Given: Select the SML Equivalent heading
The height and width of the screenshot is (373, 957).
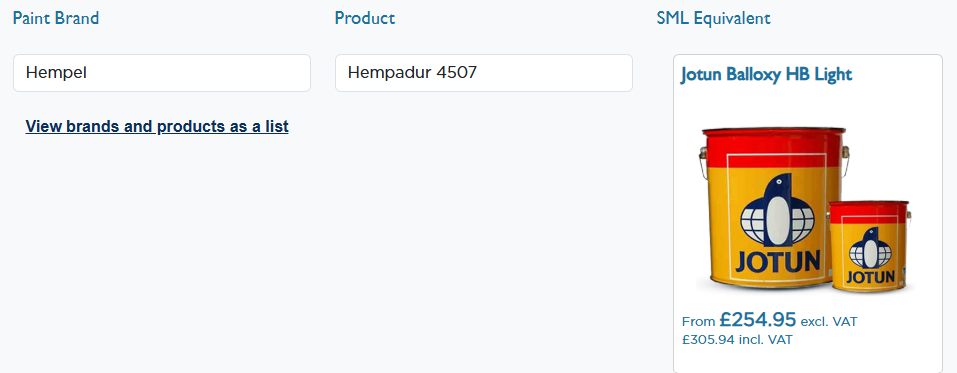Looking at the screenshot, I should pyautogui.click(x=713, y=18).
